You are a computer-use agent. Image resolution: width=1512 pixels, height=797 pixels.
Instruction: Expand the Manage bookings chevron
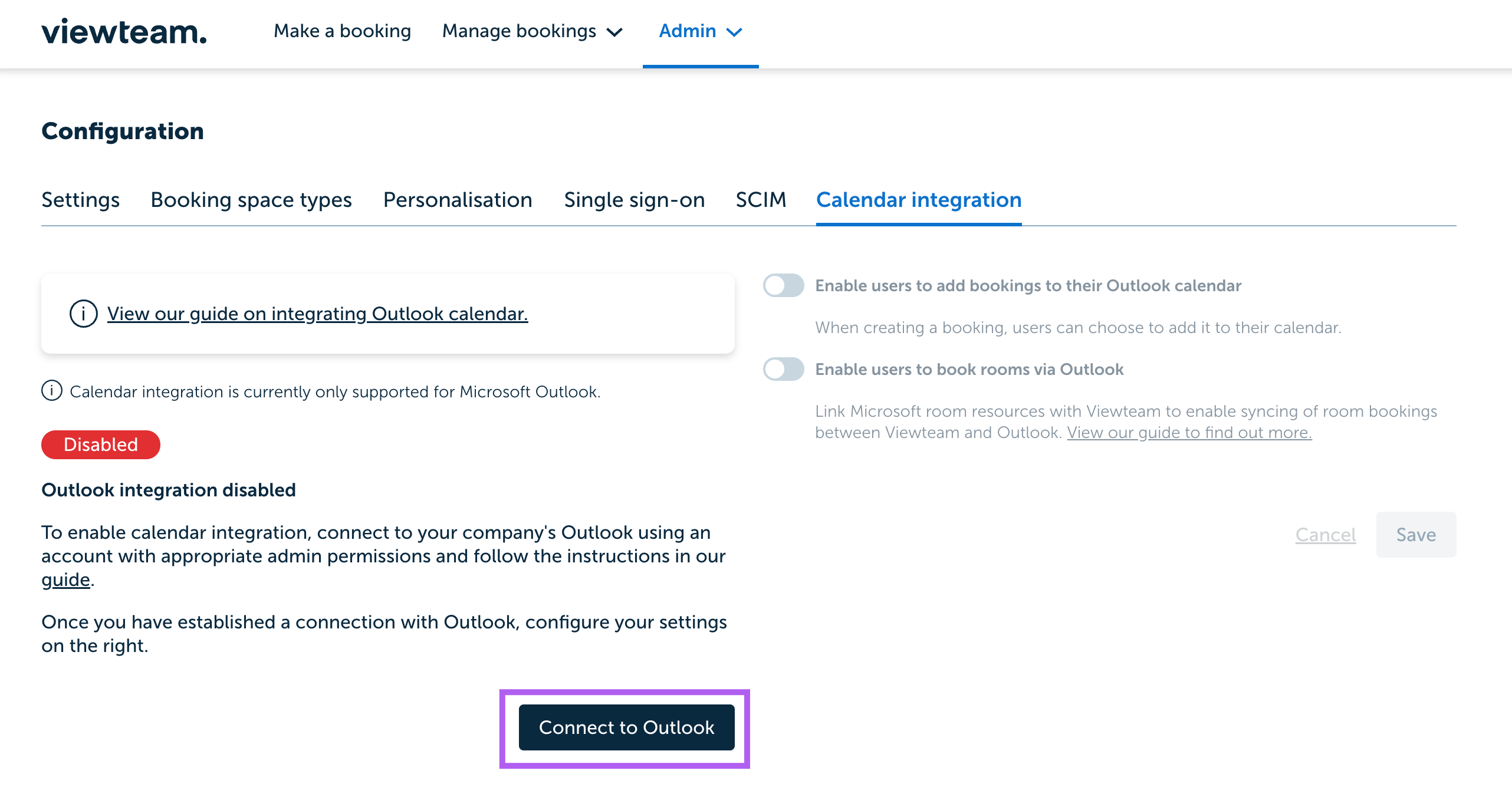[x=614, y=32]
